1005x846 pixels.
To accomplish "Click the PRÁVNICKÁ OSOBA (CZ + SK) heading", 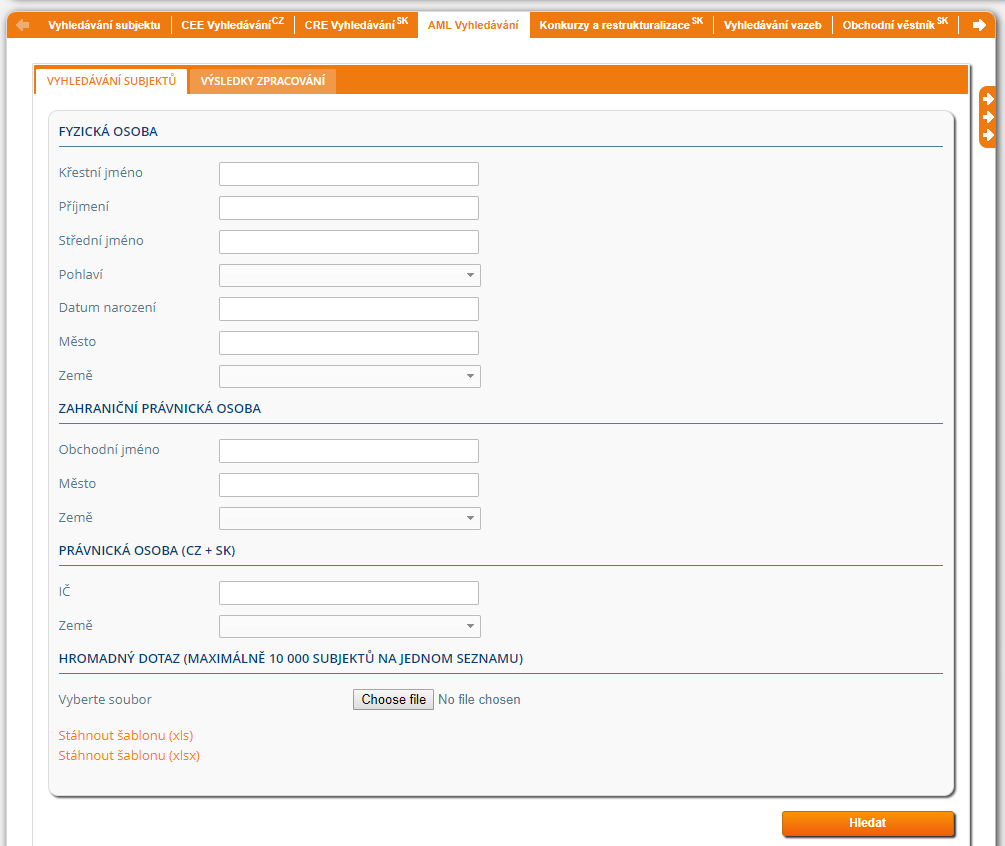I will [x=147, y=551].
